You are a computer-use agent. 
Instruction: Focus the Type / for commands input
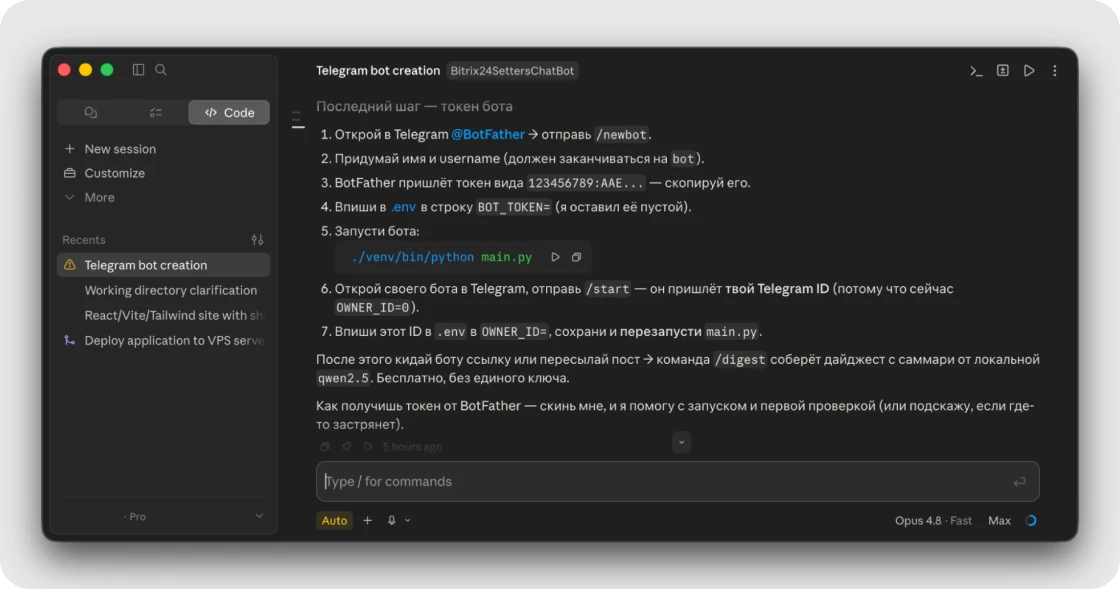[x=677, y=481]
